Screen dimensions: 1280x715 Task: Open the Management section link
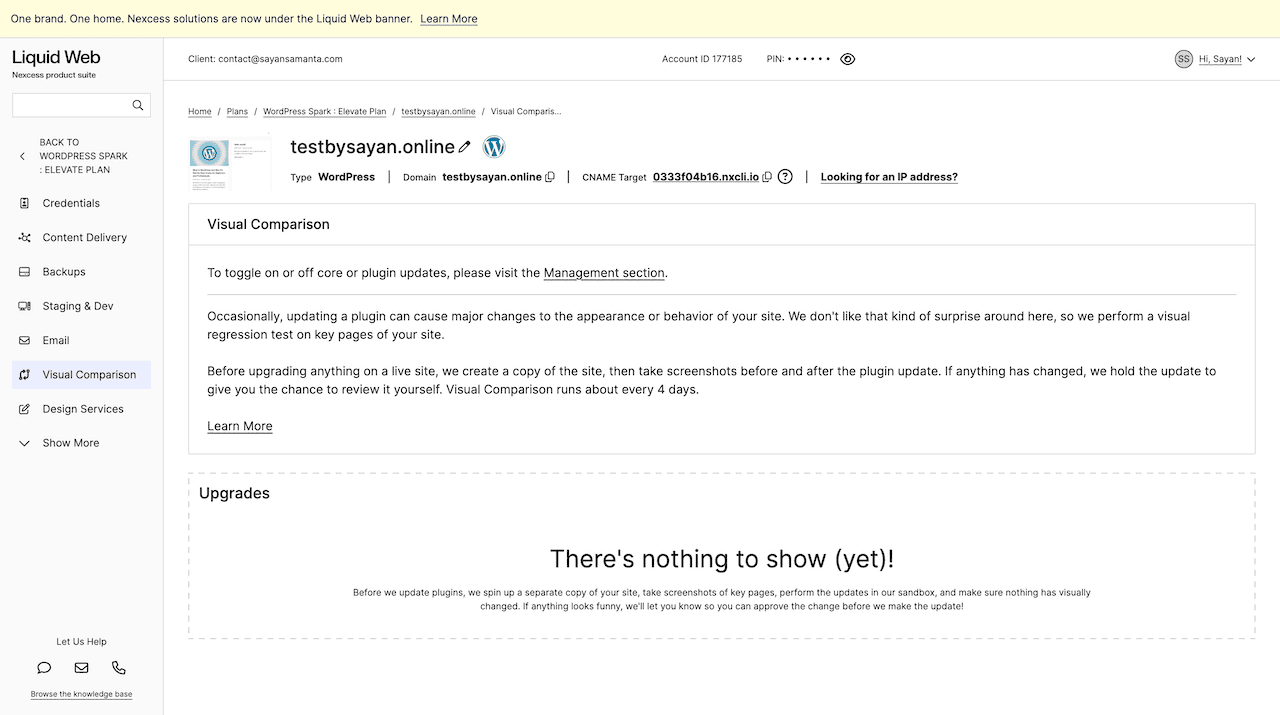click(x=604, y=272)
